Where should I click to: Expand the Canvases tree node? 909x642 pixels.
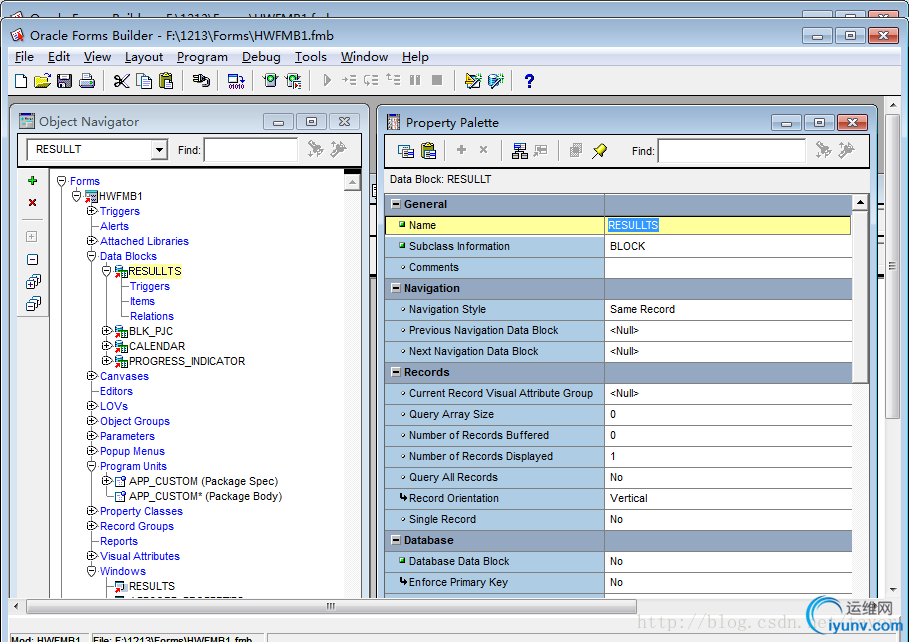(92, 376)
